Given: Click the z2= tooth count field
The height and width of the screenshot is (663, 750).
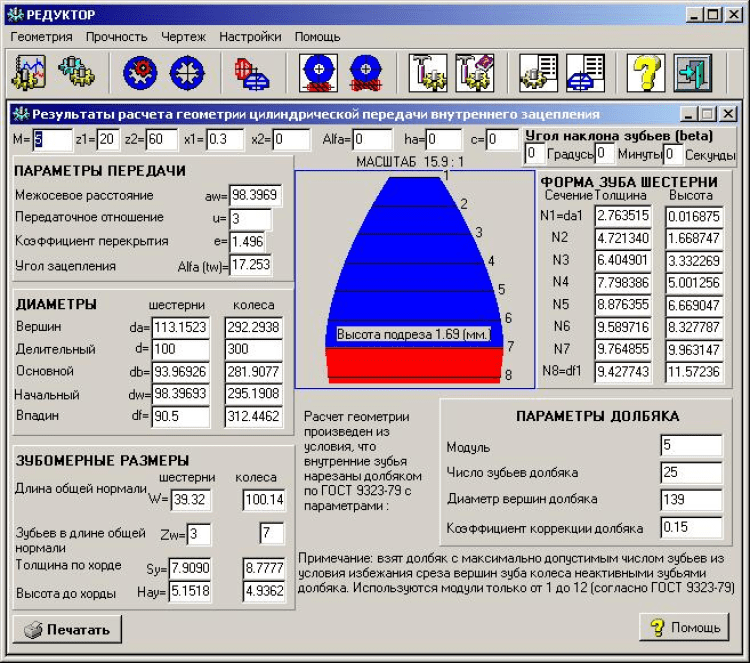Looking at the screenshot, I should [162, 139].
